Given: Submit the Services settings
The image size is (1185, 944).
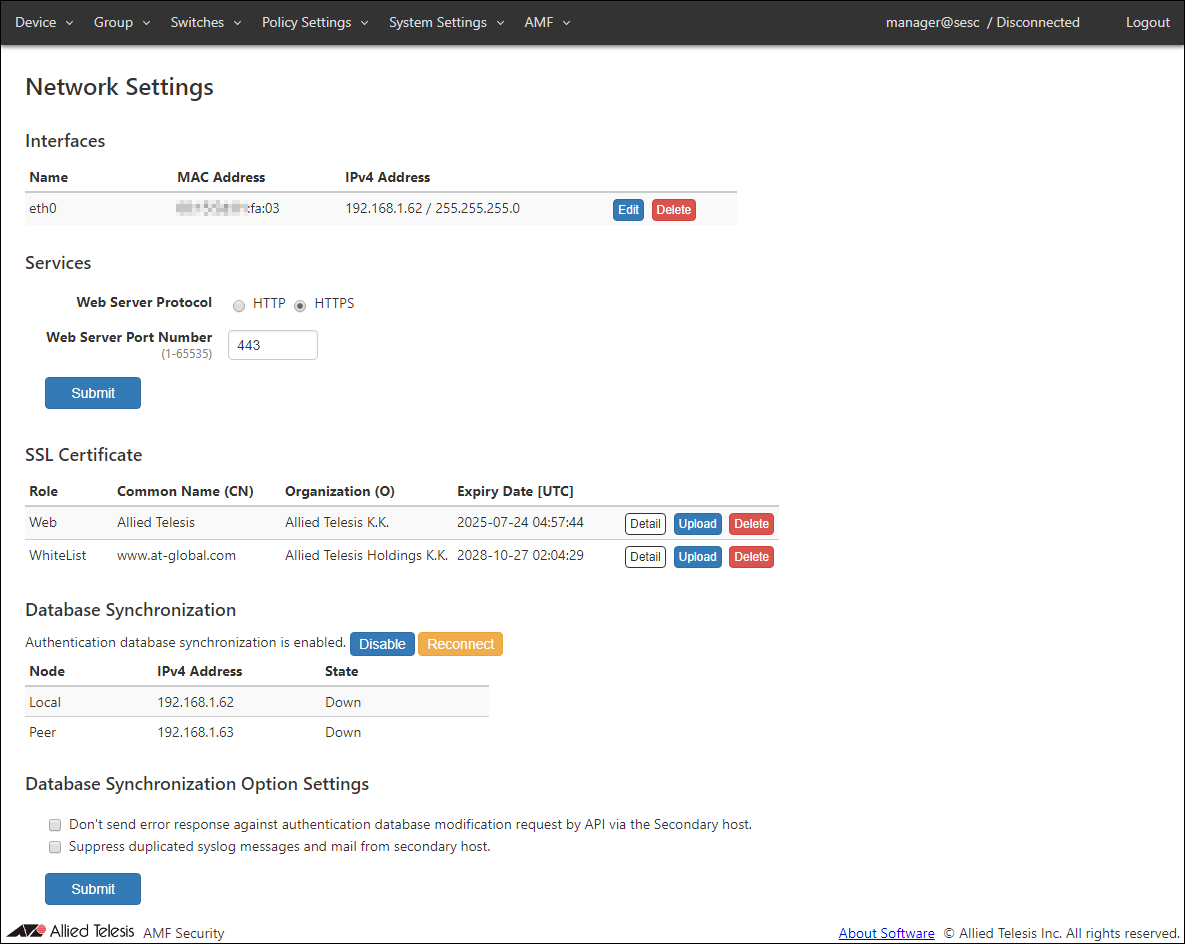Looking at the screenshot, I should point(93,393).
